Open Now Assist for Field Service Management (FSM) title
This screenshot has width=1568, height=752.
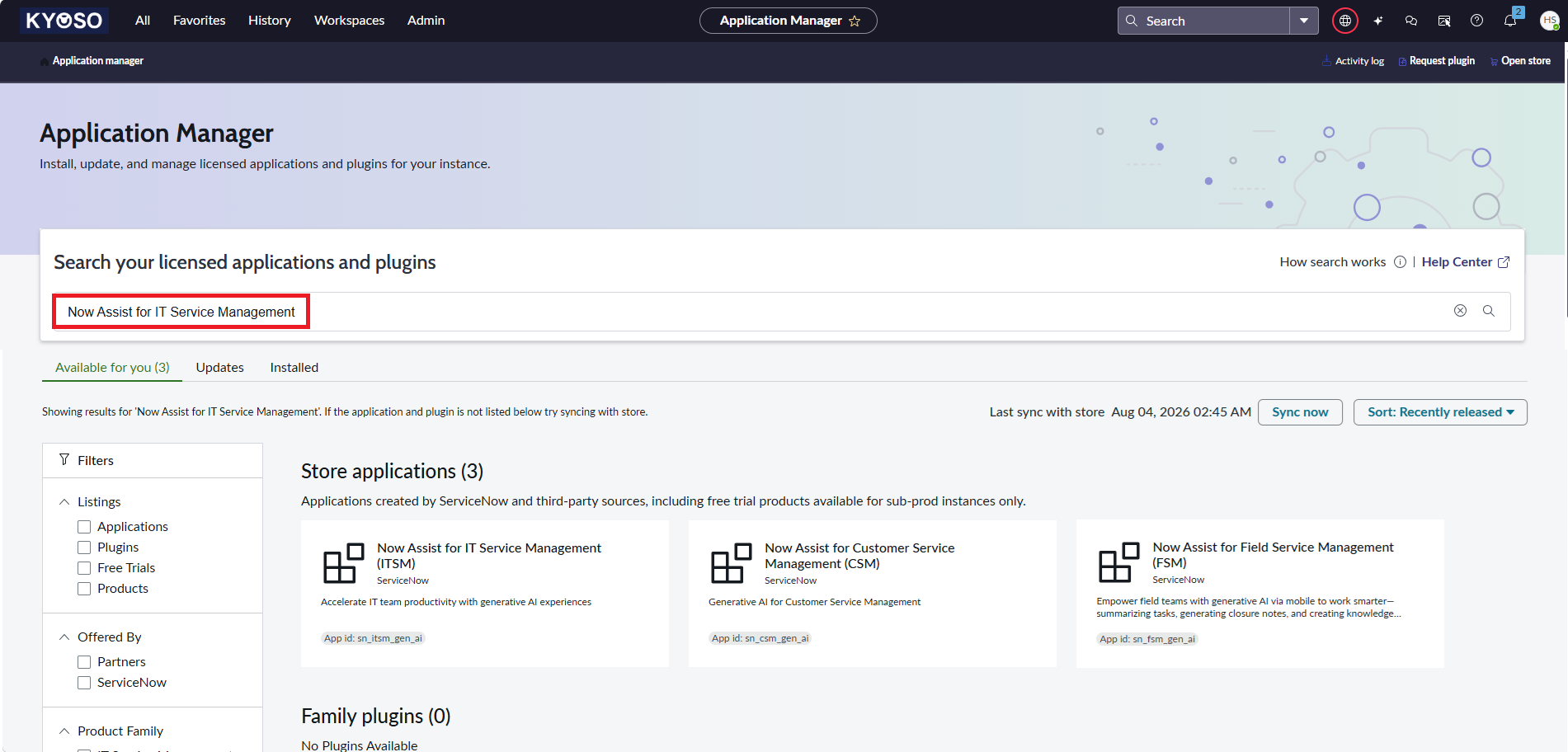click(x=1273, y=555)
